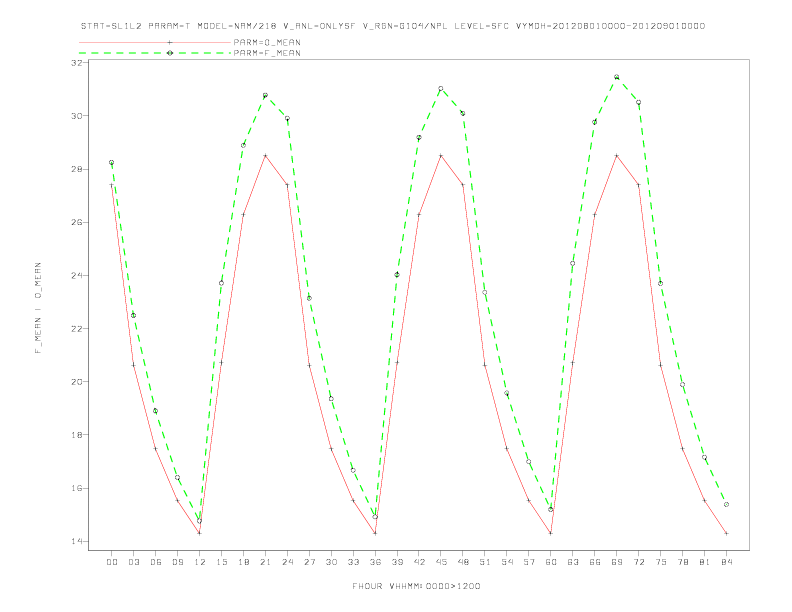
Task: Select red O_MEAN minimum marker at hour 36
Action: click(x=375, y=533)
